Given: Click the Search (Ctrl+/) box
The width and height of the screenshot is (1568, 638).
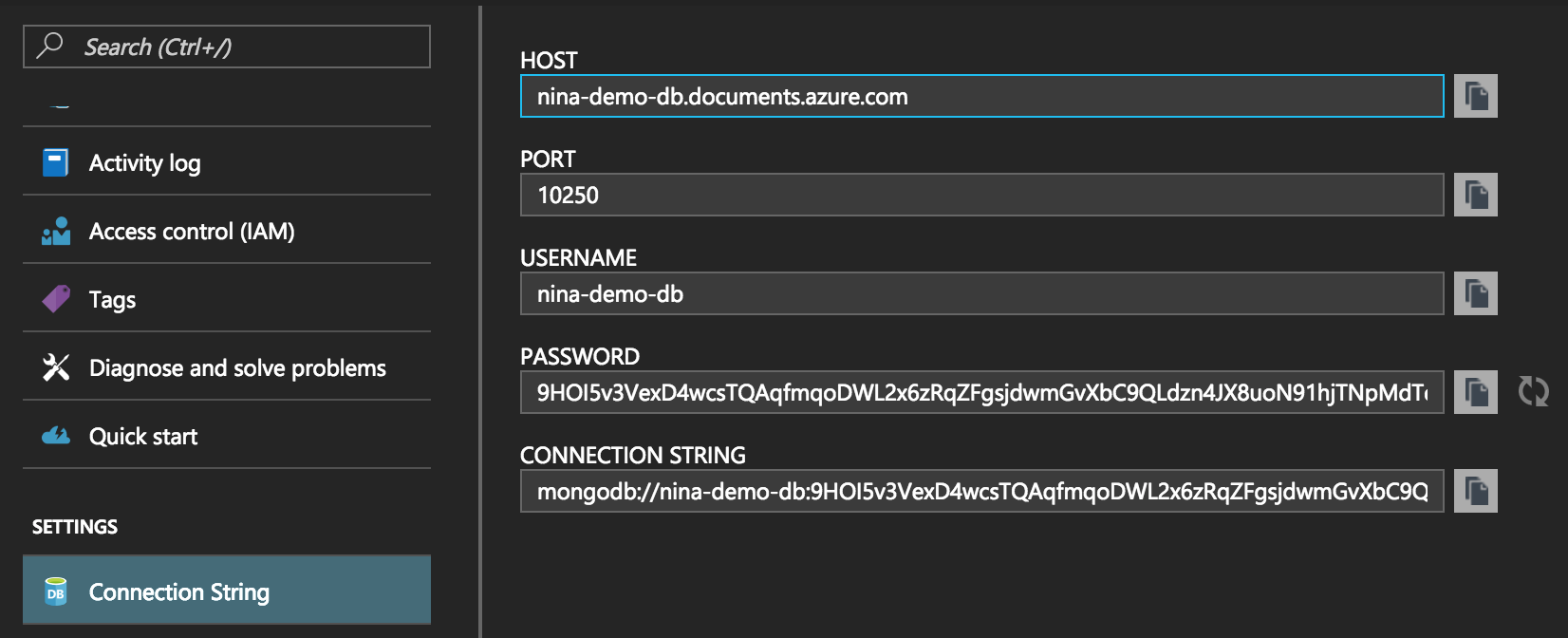Looking at the screenshot, I should (226, 47).
